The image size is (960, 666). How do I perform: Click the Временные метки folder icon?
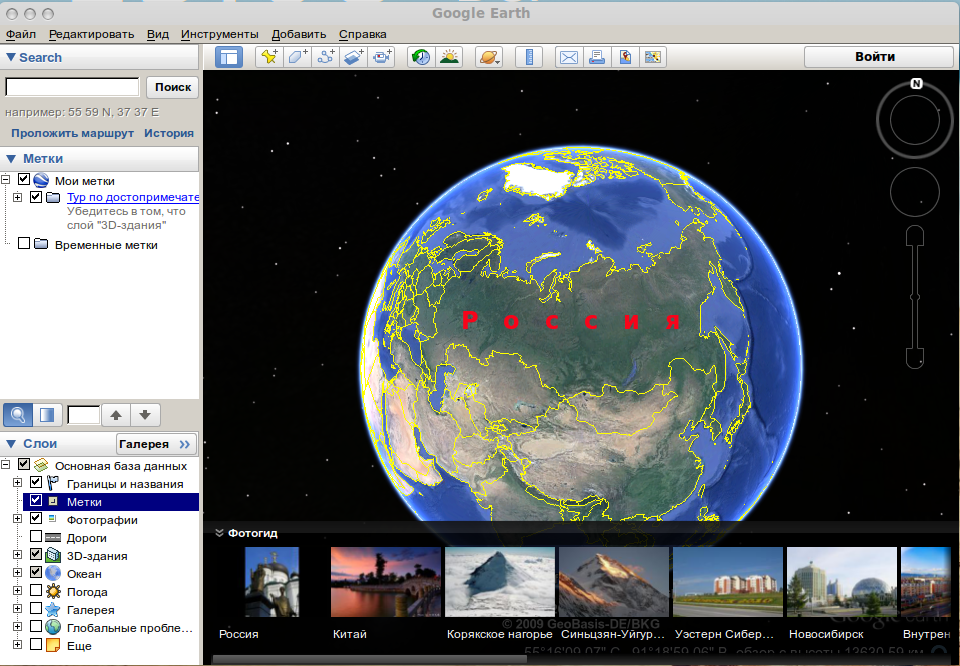point(41,244)
